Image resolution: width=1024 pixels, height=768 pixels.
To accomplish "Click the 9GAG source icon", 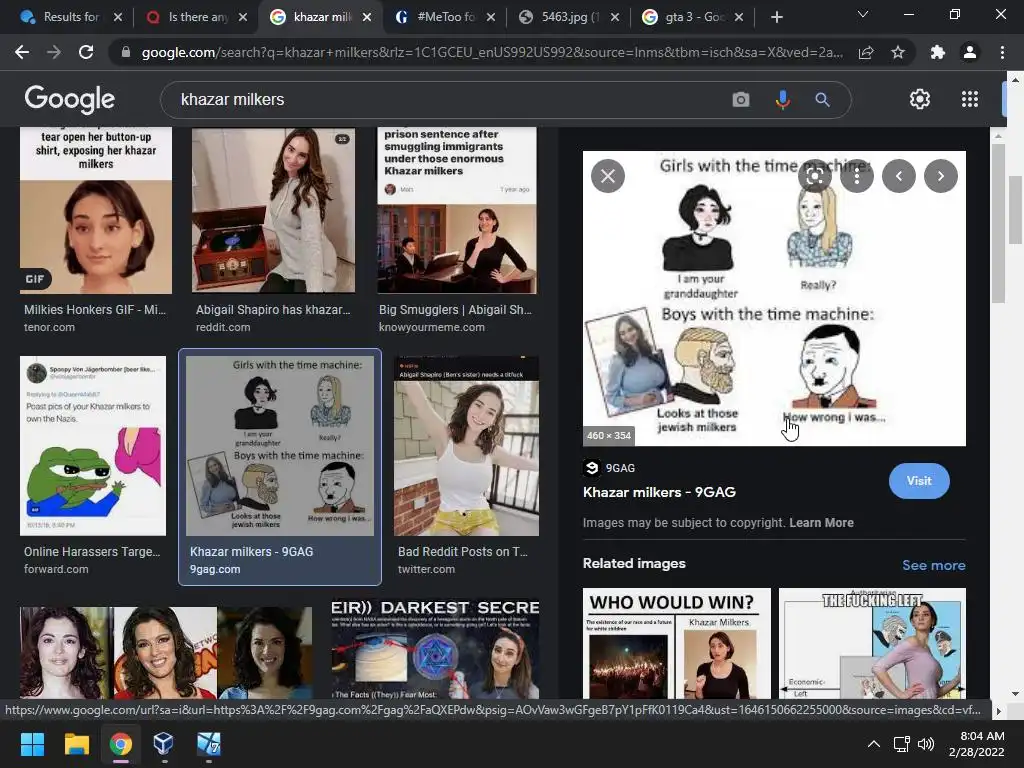I will pyautogui.click(x=592, y=468).
